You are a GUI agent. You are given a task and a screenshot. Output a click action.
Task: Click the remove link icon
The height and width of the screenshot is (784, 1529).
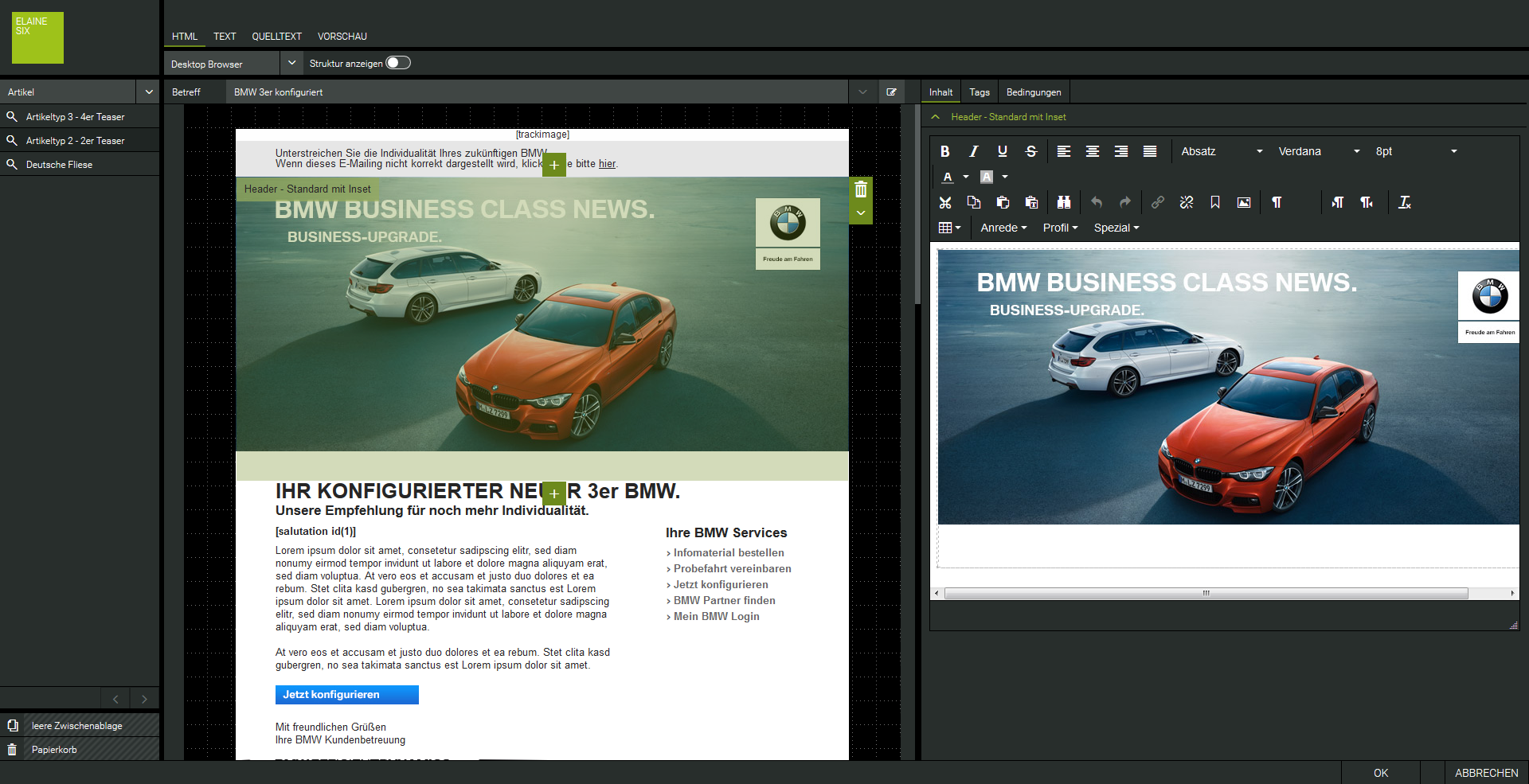click(x=1187, y=202)
